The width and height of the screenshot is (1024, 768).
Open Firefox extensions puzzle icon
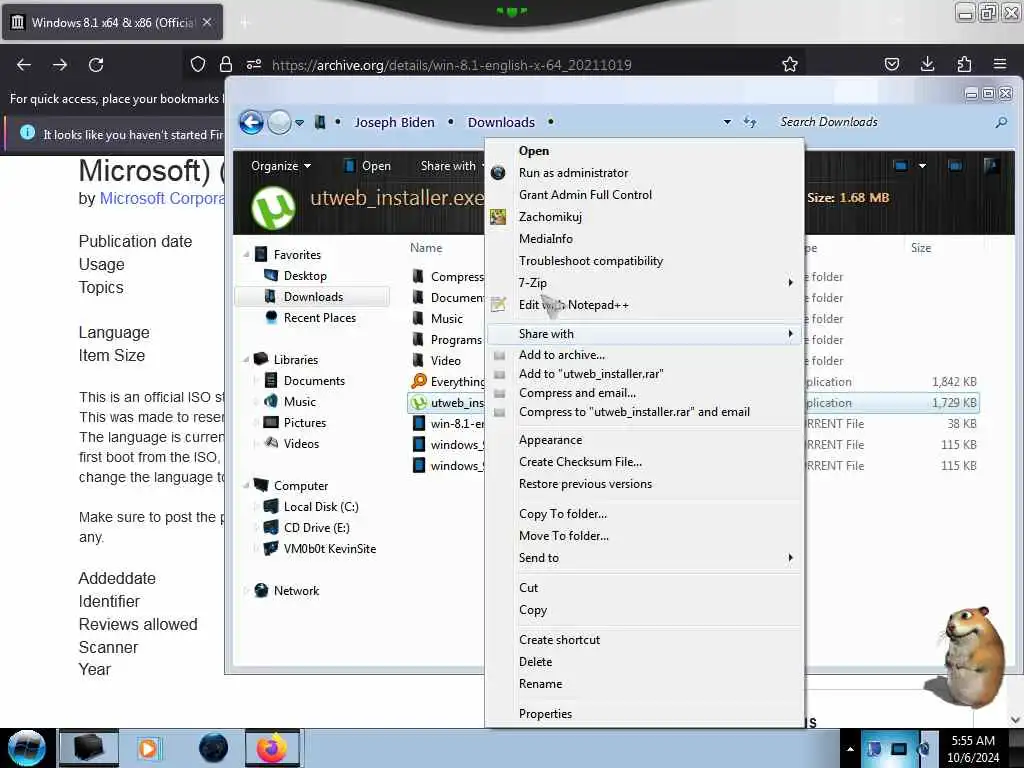964,64
